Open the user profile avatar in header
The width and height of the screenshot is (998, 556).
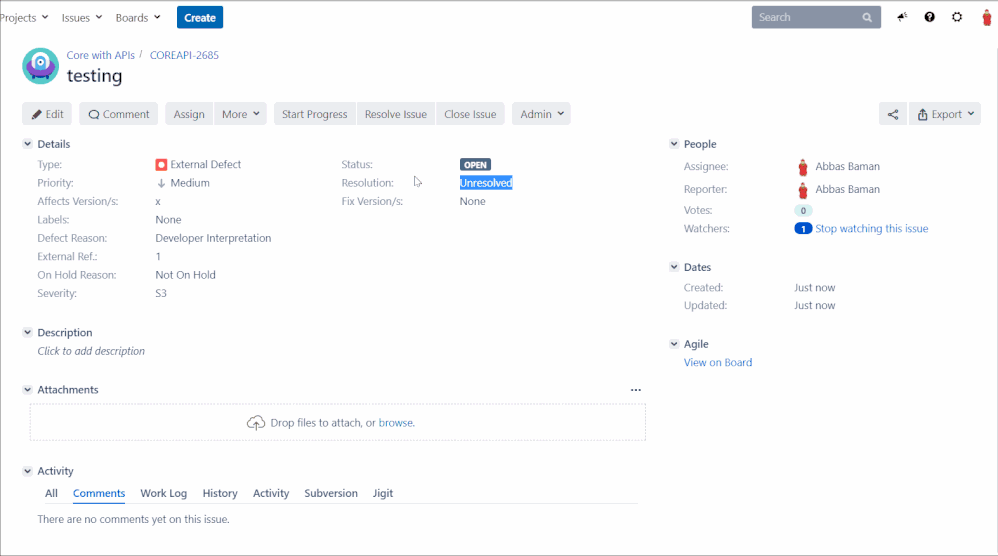click(x=987, y=17)
